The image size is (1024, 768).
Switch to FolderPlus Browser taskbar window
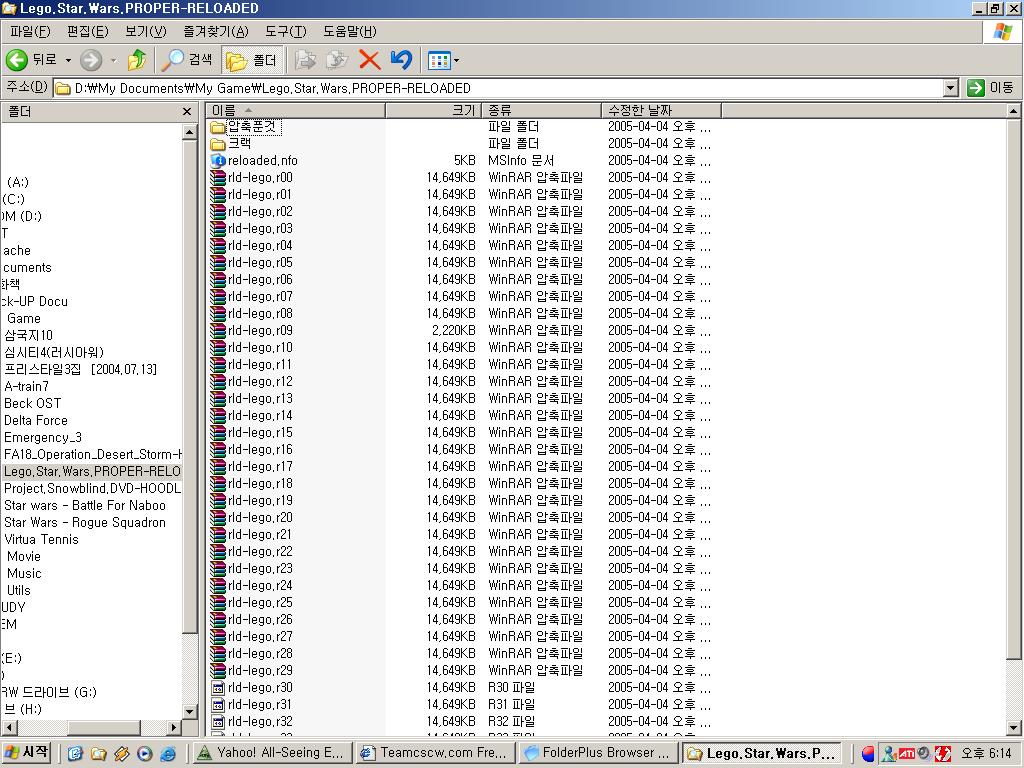click(x=598, y=753)
